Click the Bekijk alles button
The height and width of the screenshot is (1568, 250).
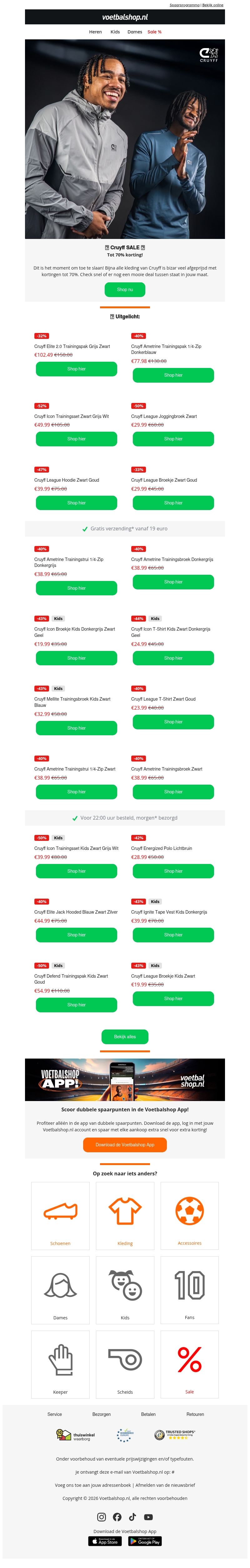(125, 1036)
